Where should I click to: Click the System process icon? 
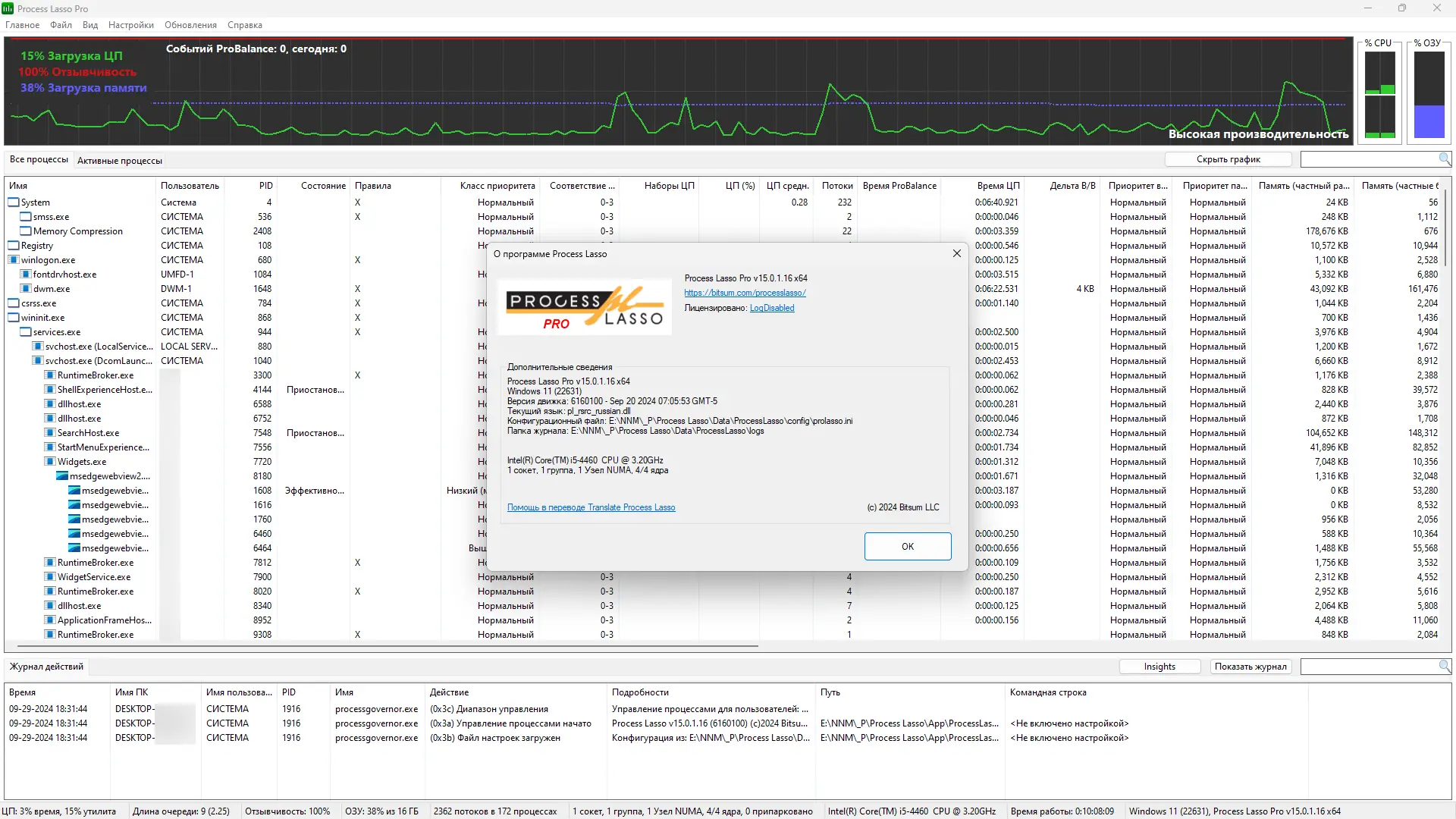click(14, 202)
